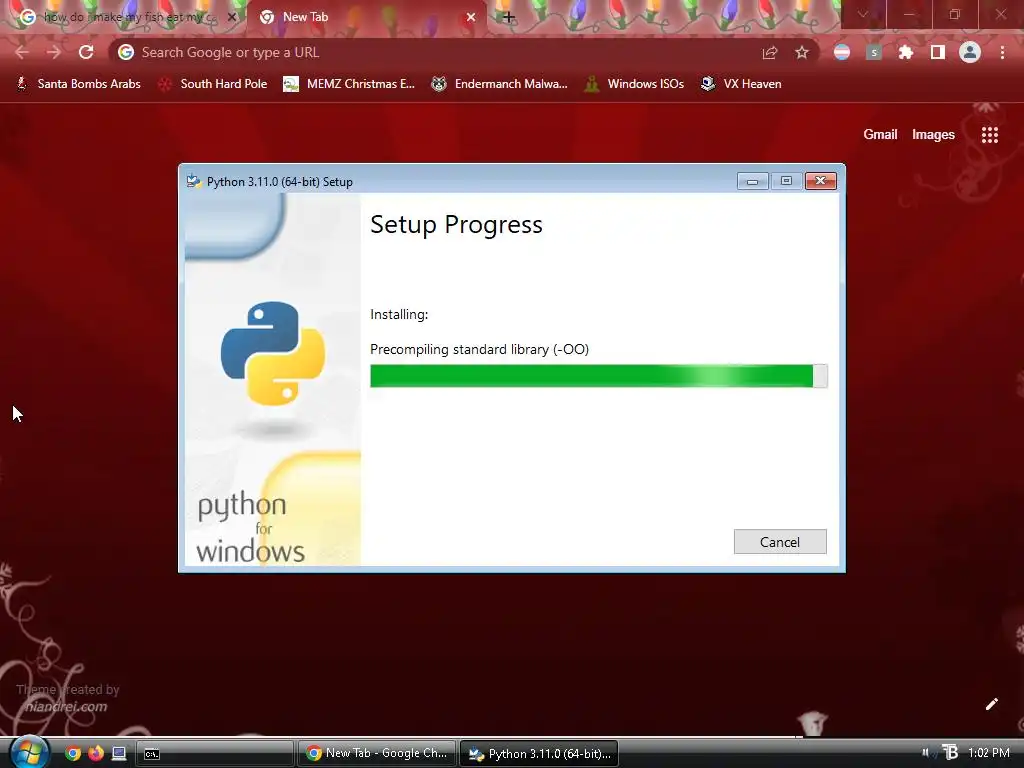
Task: Switch to New Tab Chrome taskbar button
Action: pos(377,754)
